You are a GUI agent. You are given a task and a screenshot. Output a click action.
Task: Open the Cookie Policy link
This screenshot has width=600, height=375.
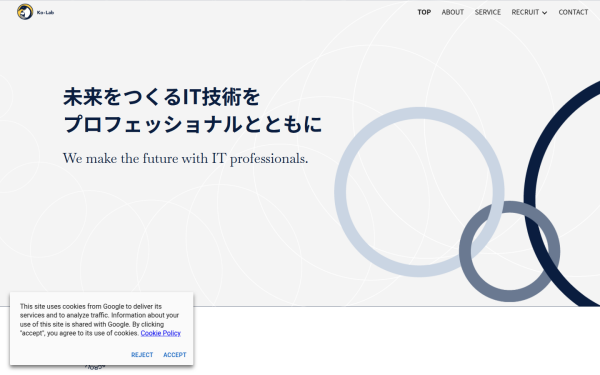point(160,333)
